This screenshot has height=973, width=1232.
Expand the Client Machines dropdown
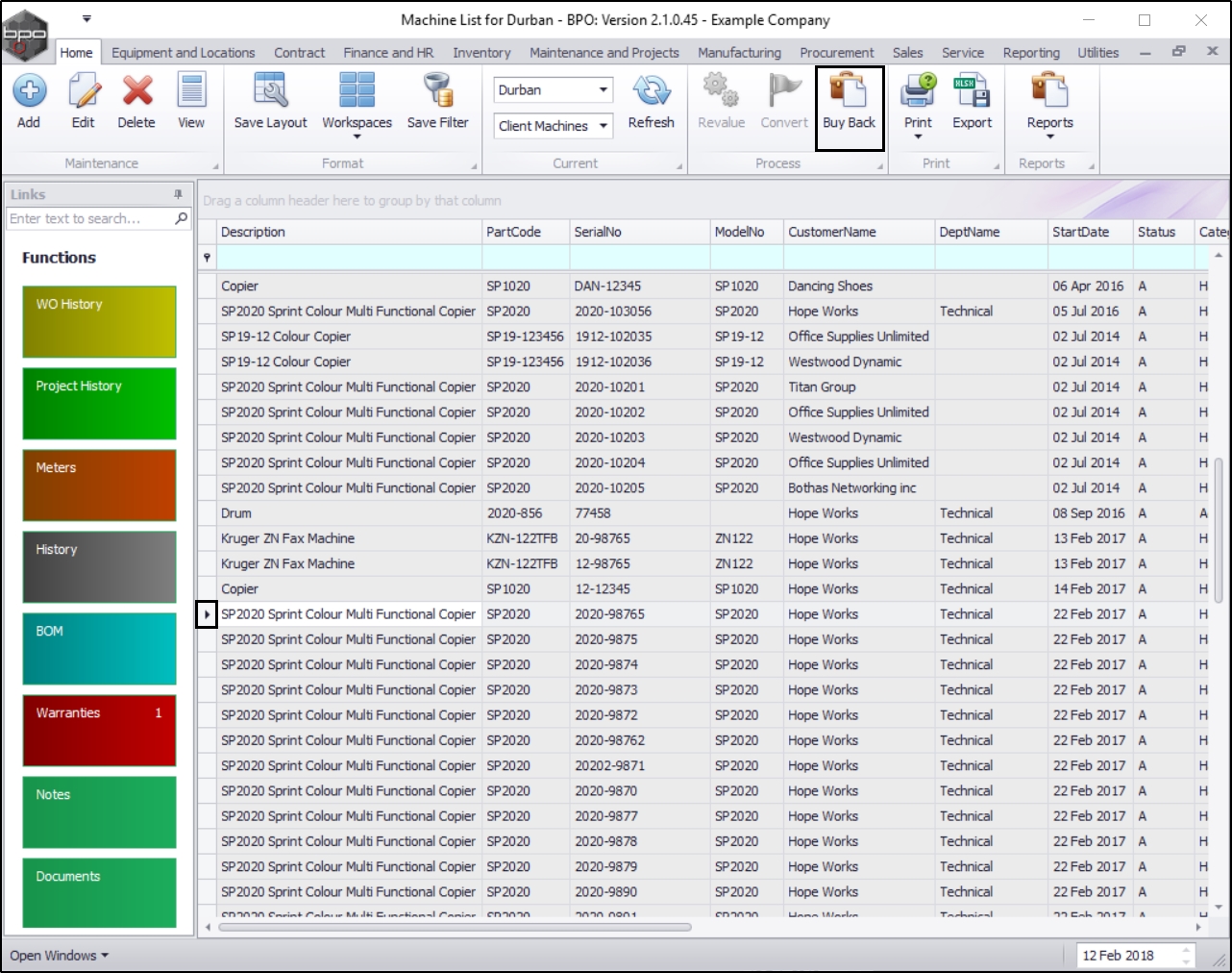(603, 126)
